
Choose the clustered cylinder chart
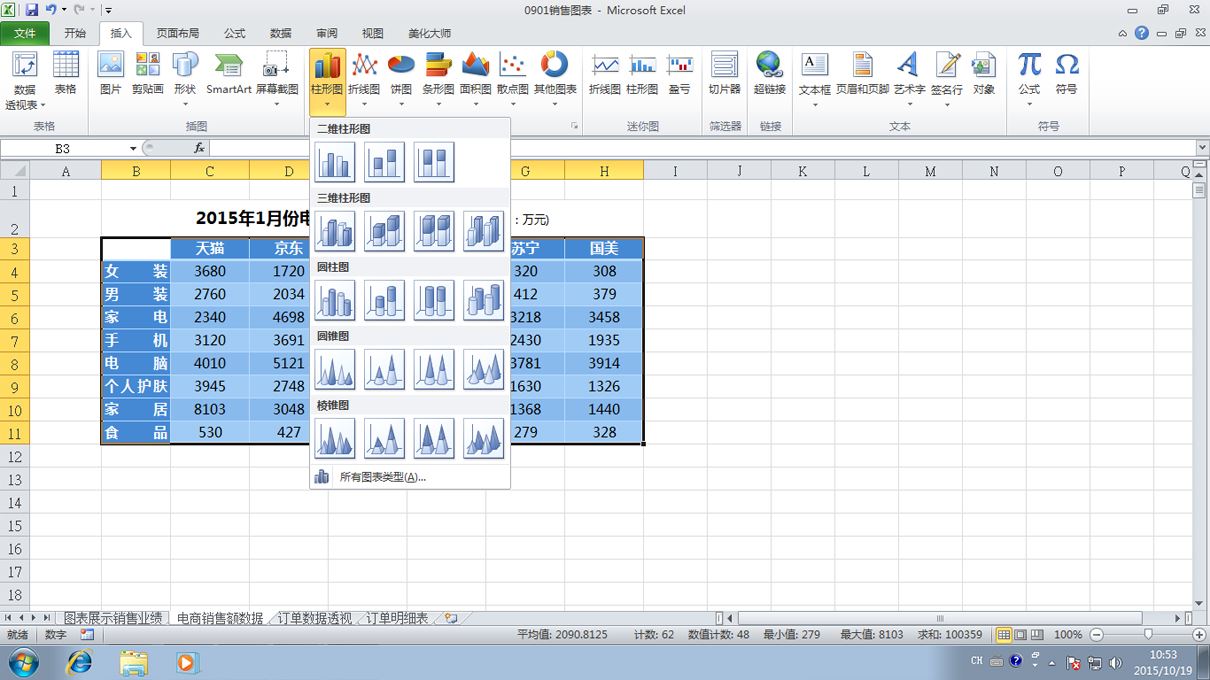(x=334, y=300)
